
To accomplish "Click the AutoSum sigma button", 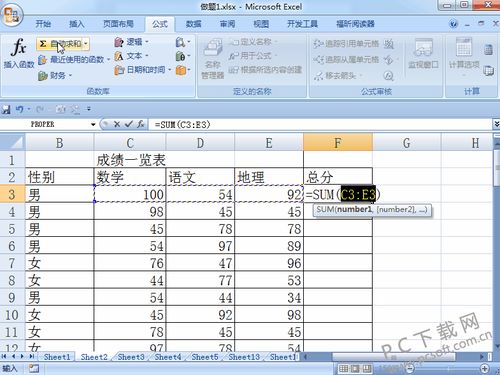I will coord(60,44).
